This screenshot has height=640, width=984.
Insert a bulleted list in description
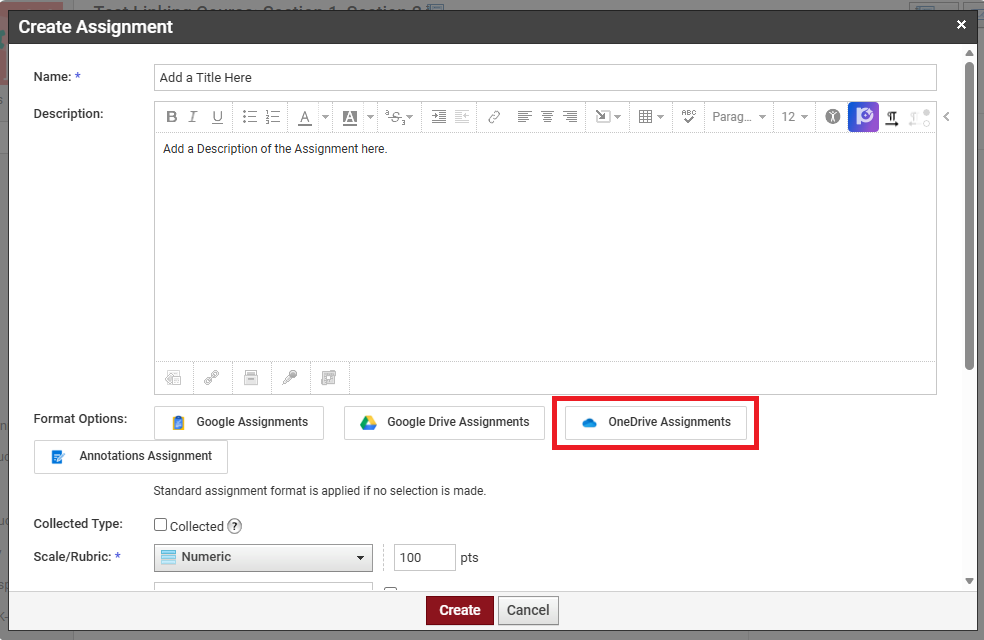(x=250, y=117)
